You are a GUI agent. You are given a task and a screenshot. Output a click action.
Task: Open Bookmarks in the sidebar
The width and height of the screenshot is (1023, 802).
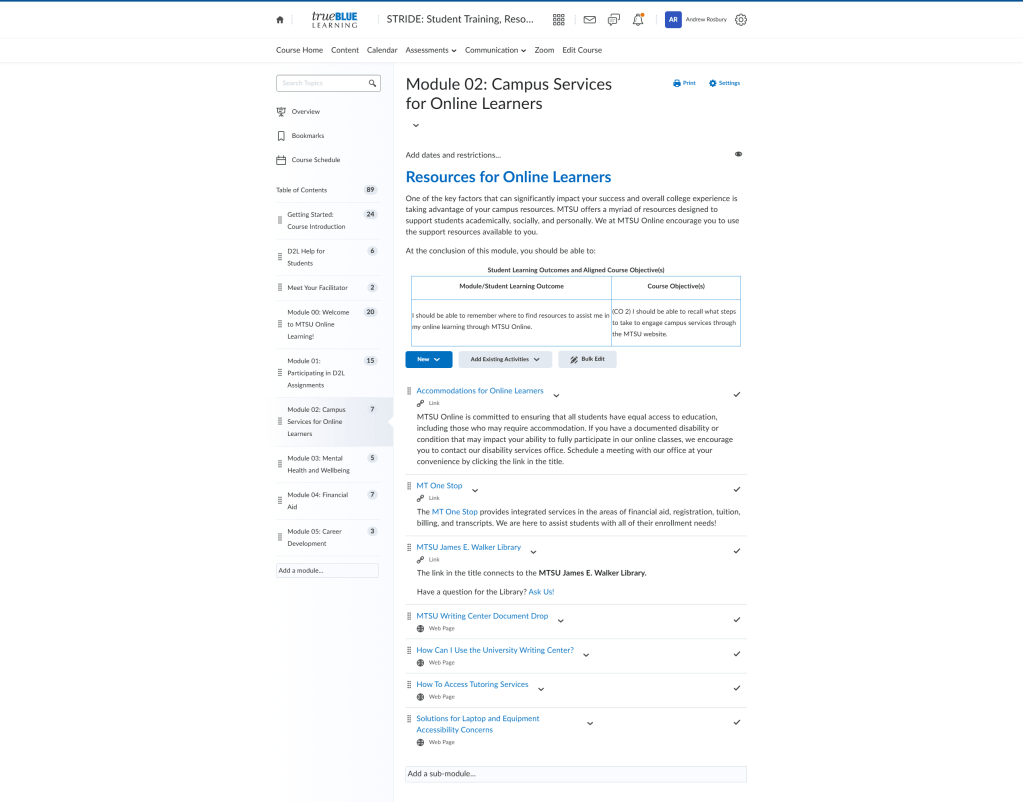click(x=307, y=136)
